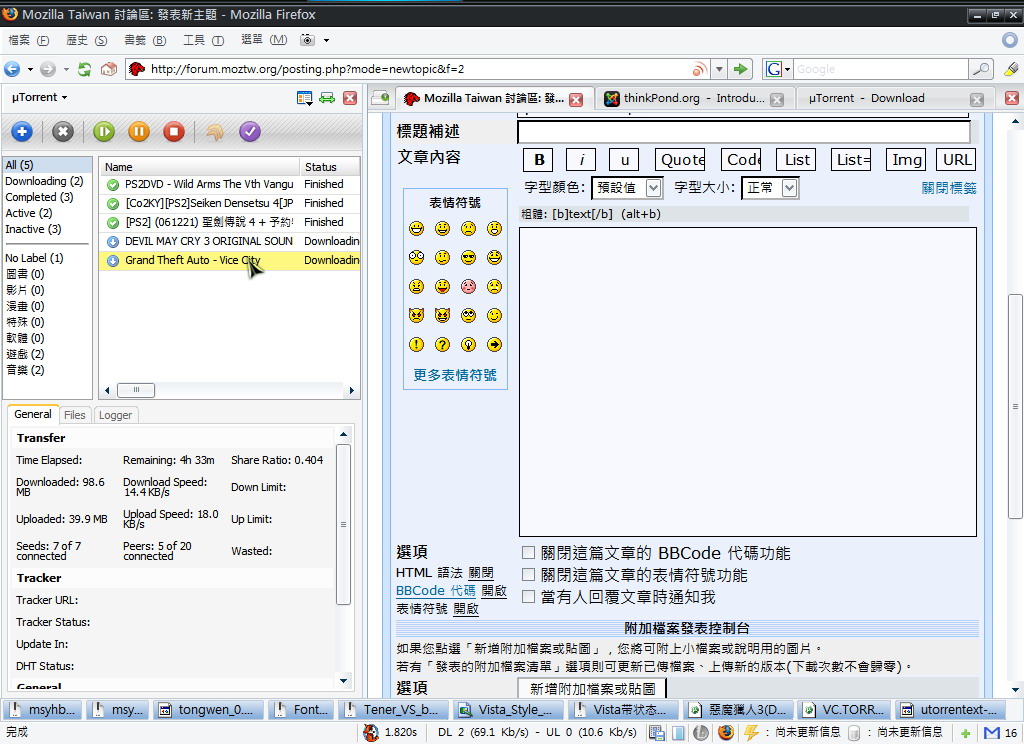Stop torrent with red stop icon
Screen dimensions: 1024x744
[174, 131]
